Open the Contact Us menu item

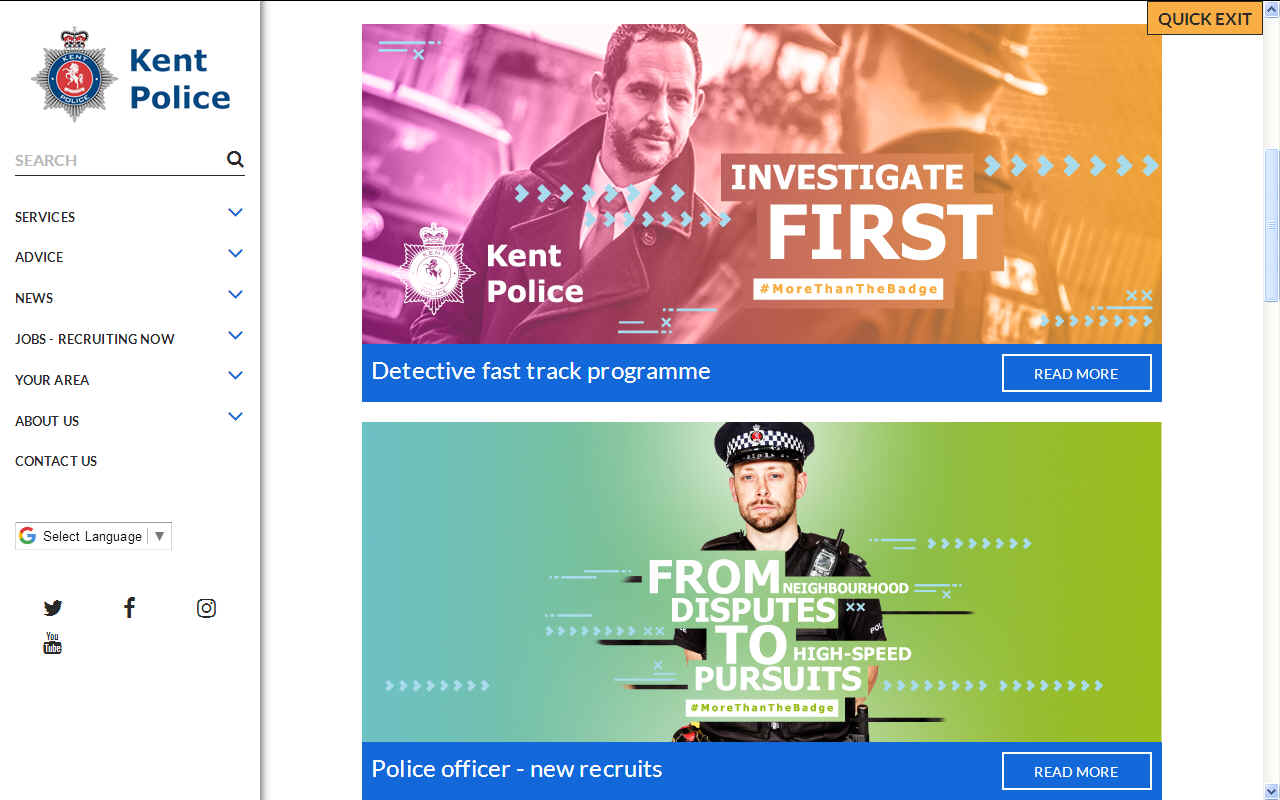tap(56, 461)
